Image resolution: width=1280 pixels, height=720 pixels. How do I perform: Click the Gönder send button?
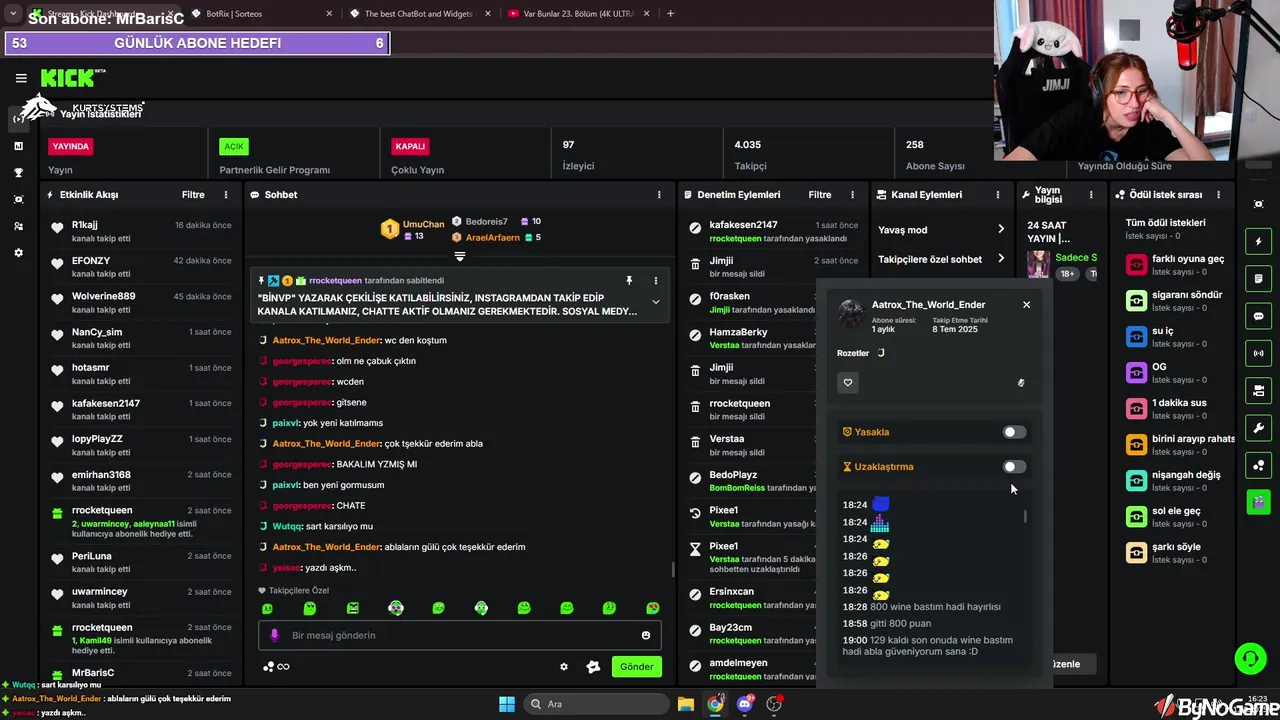click(637, 667)
